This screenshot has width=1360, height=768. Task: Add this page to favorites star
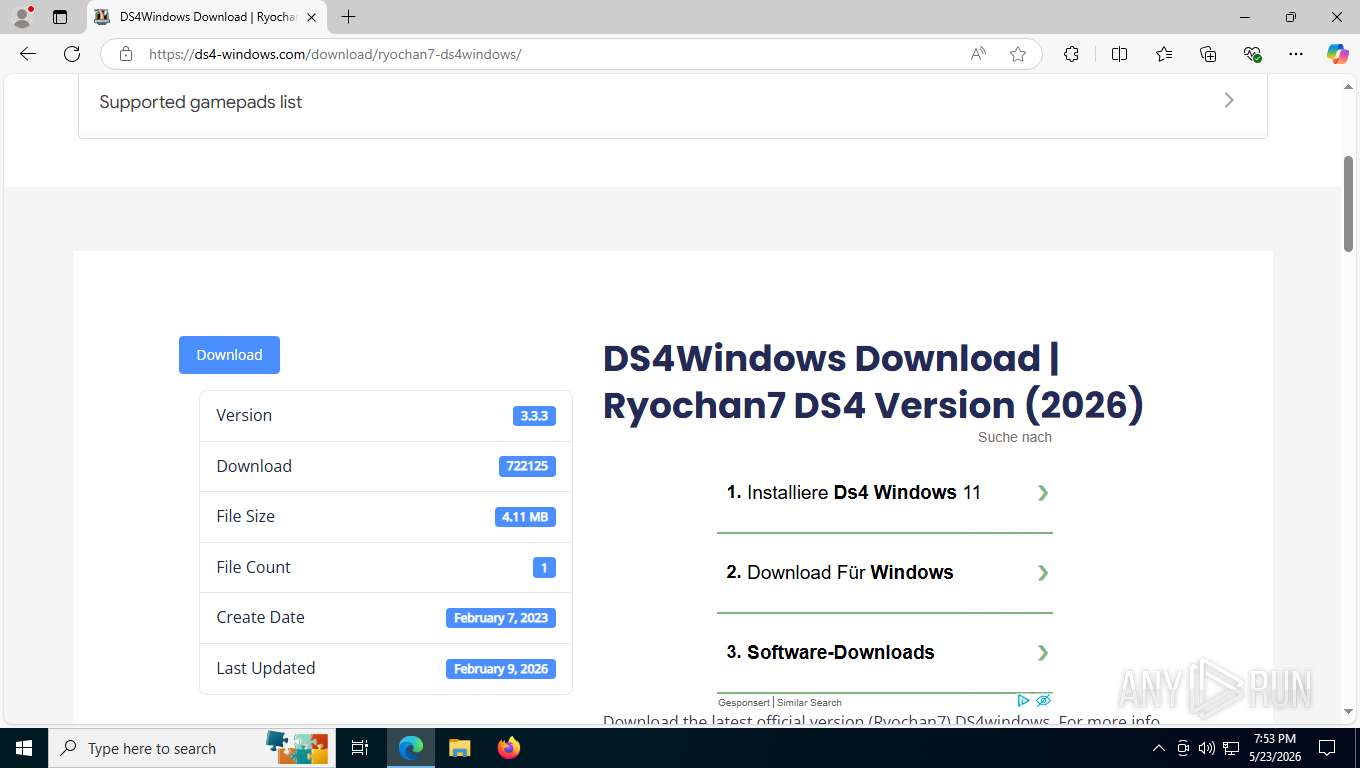[1018, 54]
